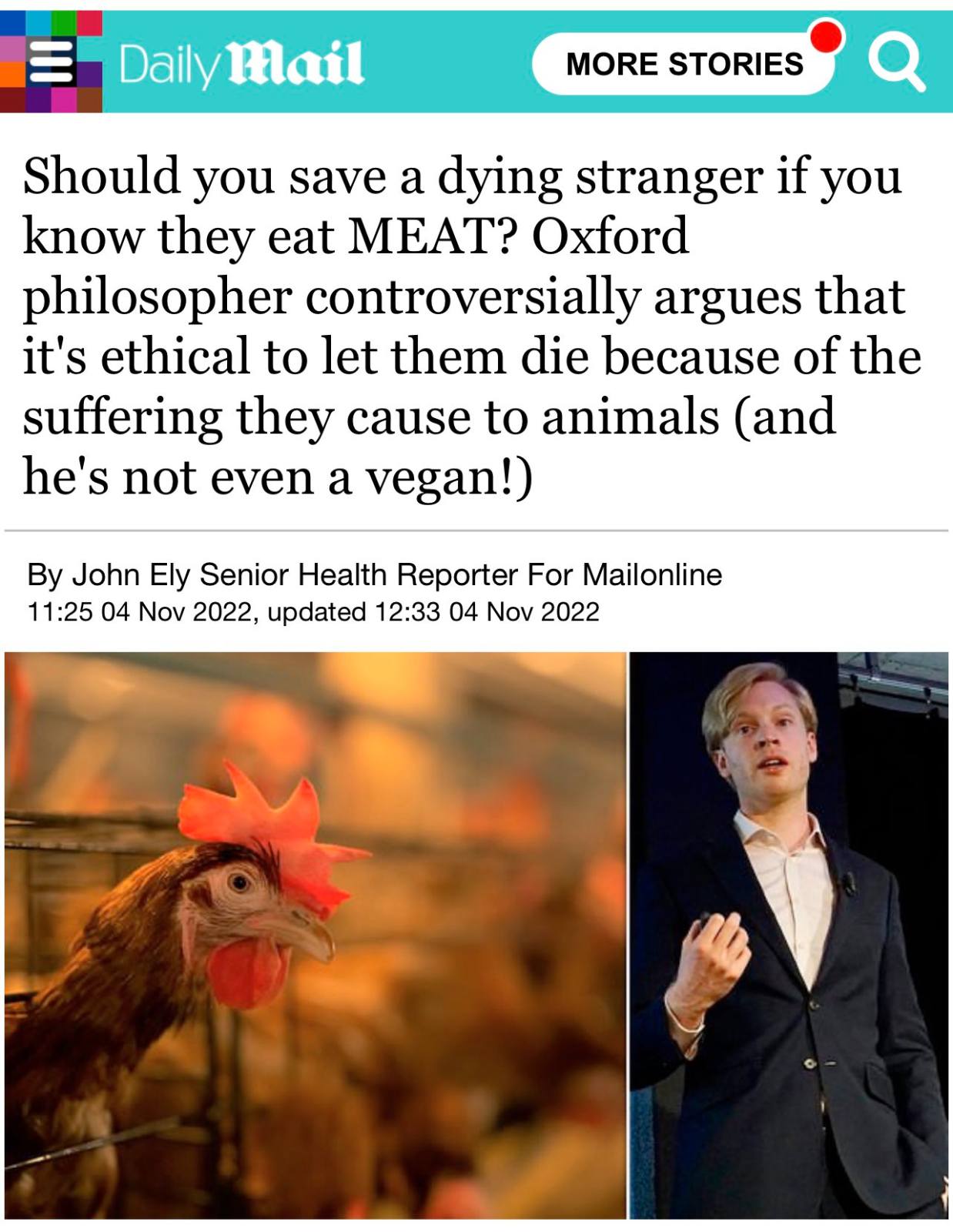Click the gray divider line below headline
This screenshot has height=1232, width=953.
476,531
